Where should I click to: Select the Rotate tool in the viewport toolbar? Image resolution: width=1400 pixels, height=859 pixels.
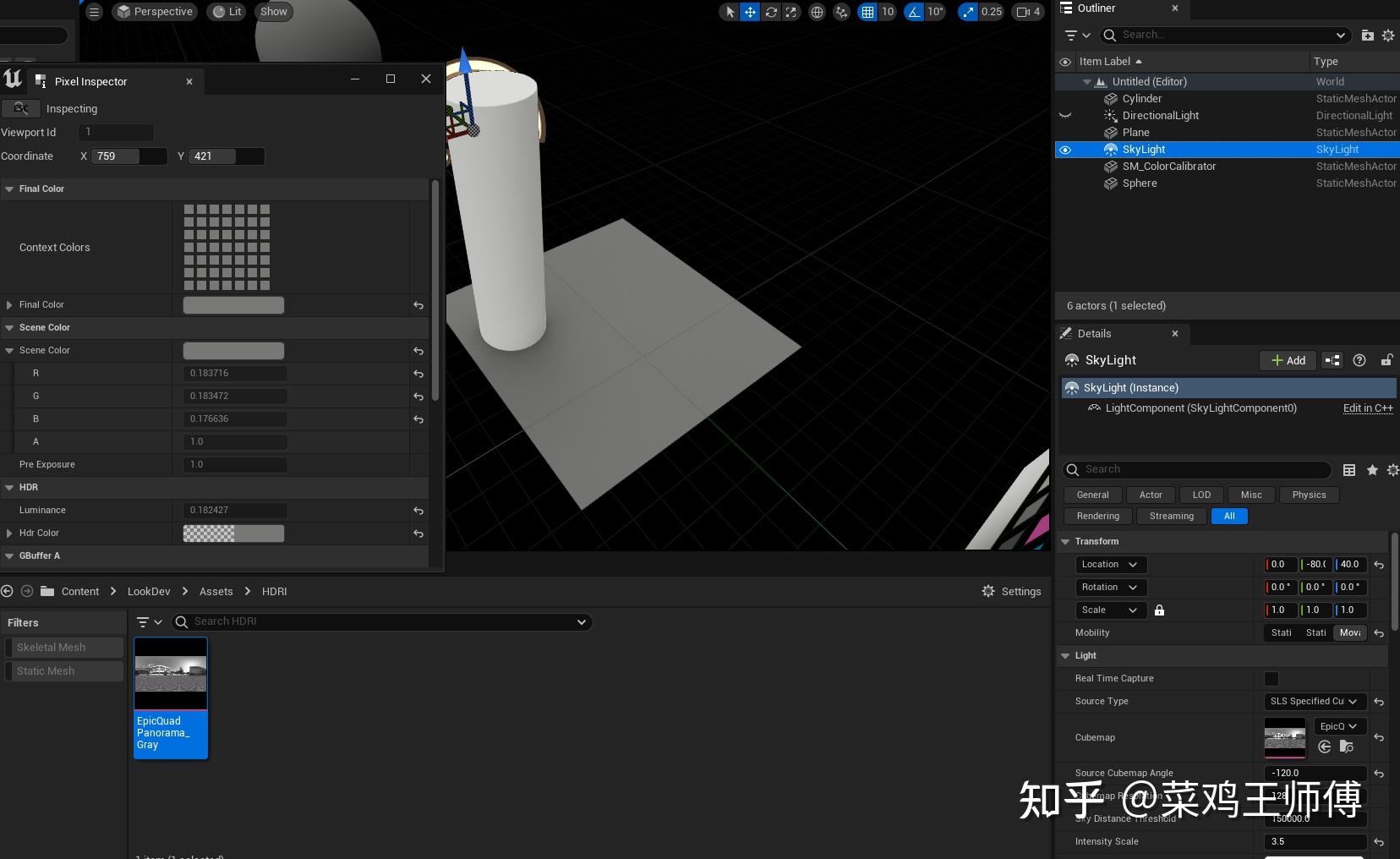[771, 12]
